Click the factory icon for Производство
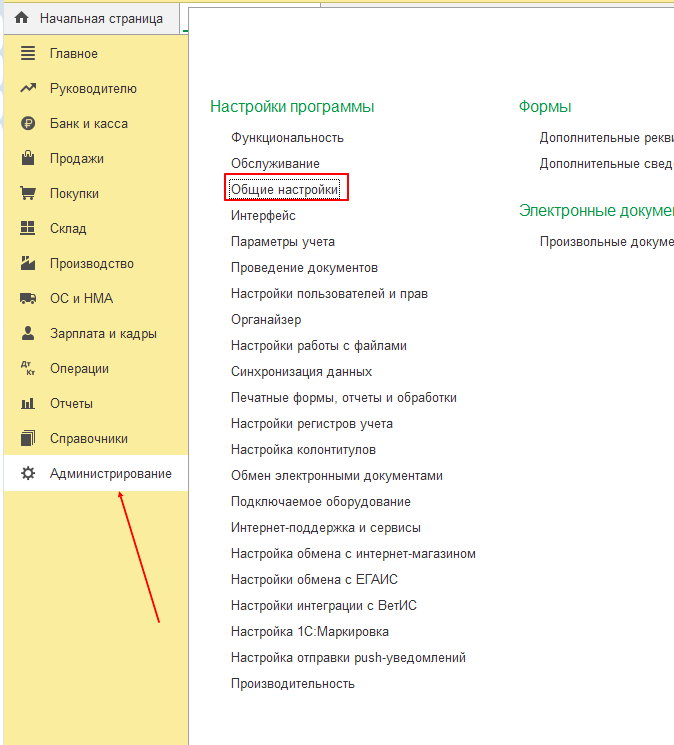The width and height of the screenshot is (674, 745). pyautogui.click(x=28, y=263)
